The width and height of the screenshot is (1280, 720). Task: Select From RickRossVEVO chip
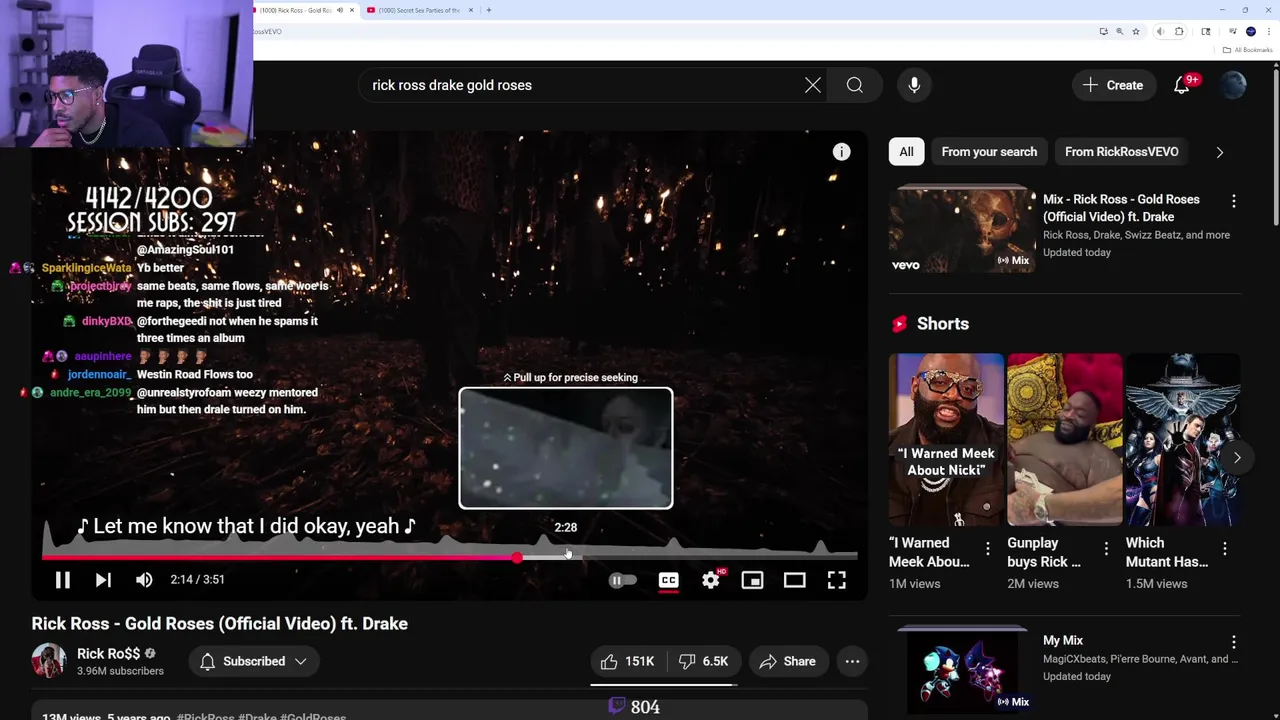1121,152
